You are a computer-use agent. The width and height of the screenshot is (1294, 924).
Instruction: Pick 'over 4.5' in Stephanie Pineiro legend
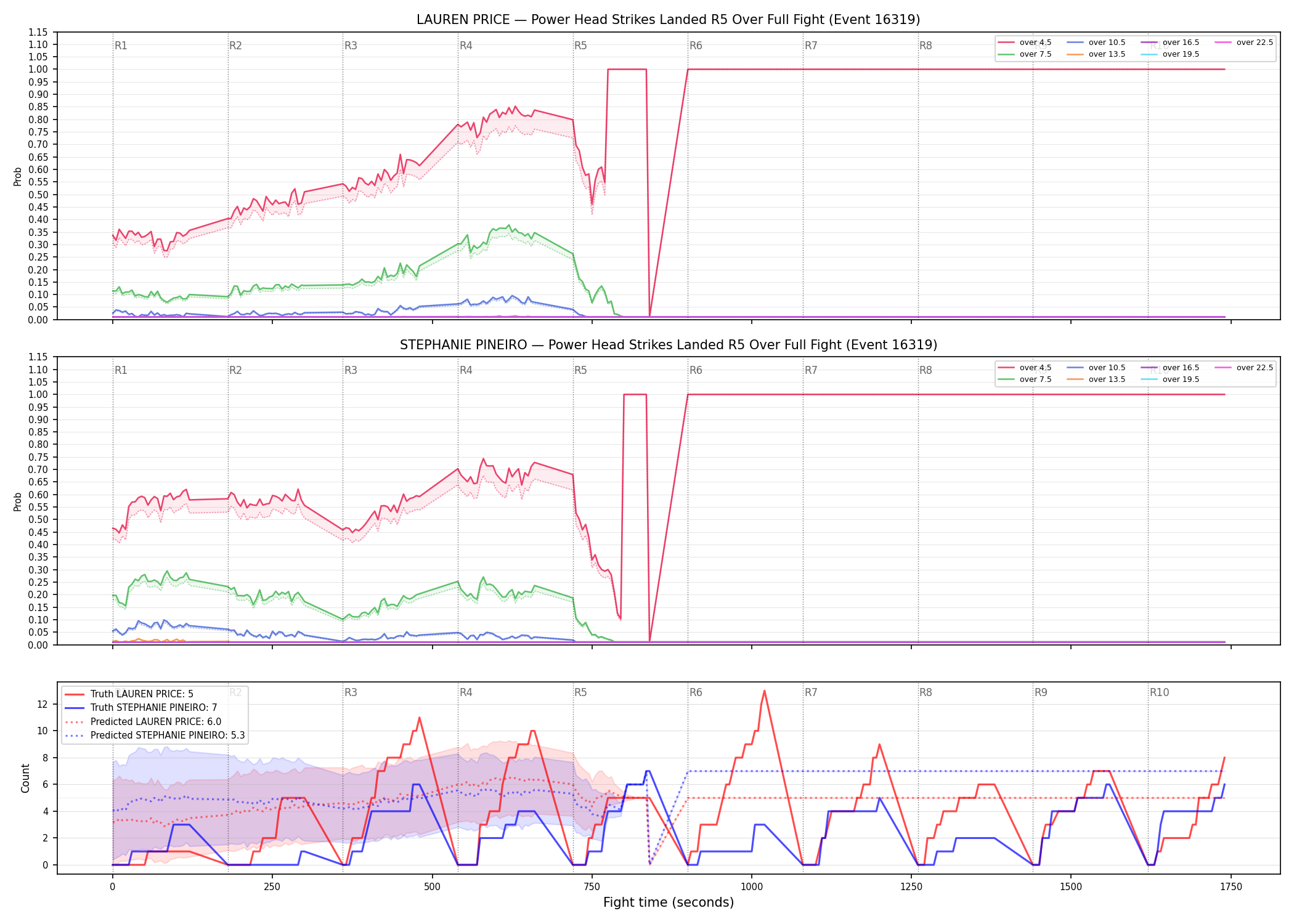coord(1025,368)
